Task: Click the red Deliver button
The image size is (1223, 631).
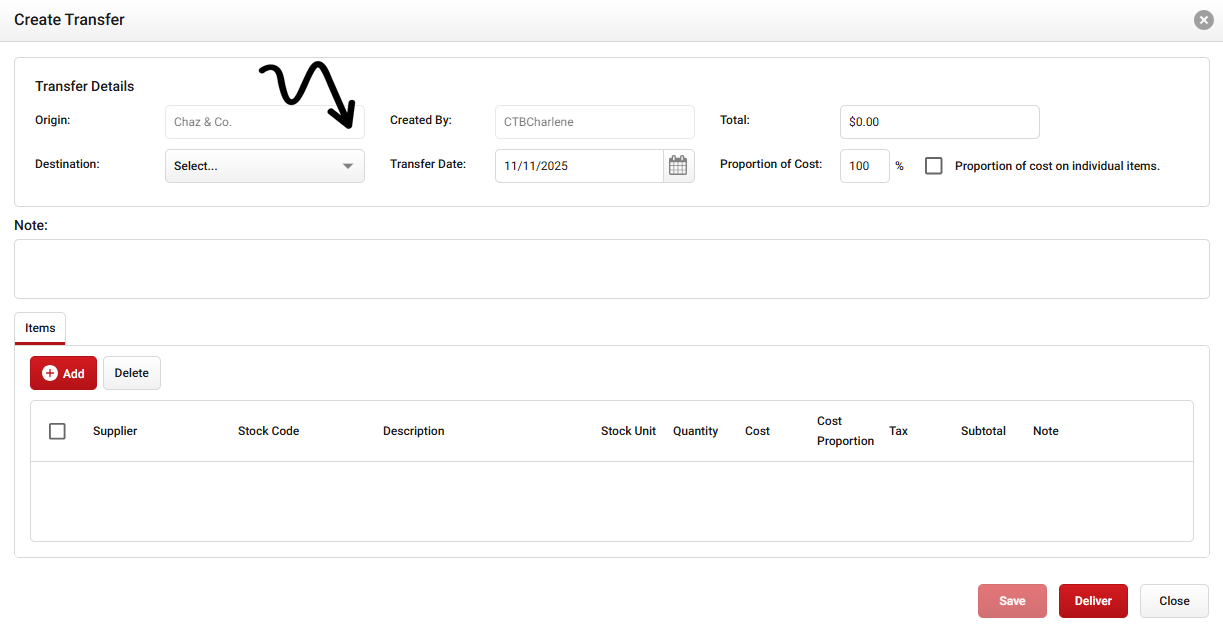Action: (x=1093, y=601)
